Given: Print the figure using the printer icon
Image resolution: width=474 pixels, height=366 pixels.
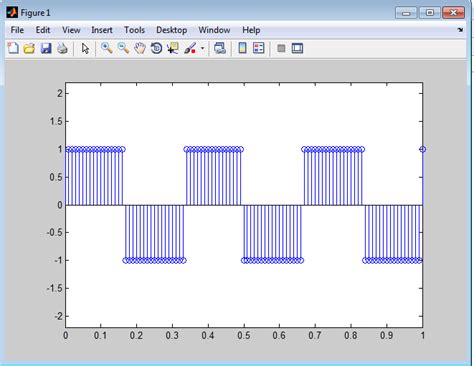Looking at the screenshot, I should [x=62, y=48].
